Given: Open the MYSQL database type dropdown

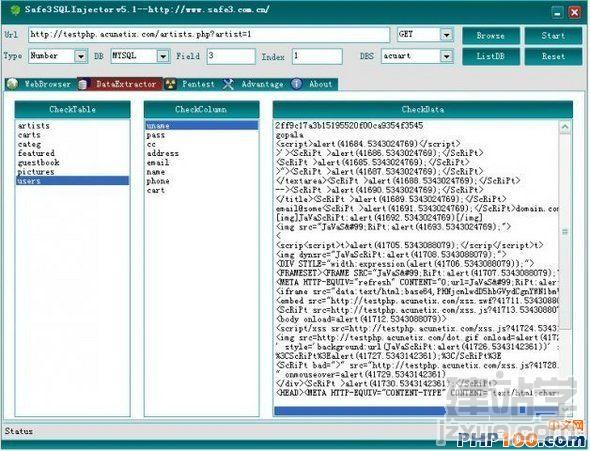Looking at the screenshot, I should pyautogui.click(x=163, y=56).
